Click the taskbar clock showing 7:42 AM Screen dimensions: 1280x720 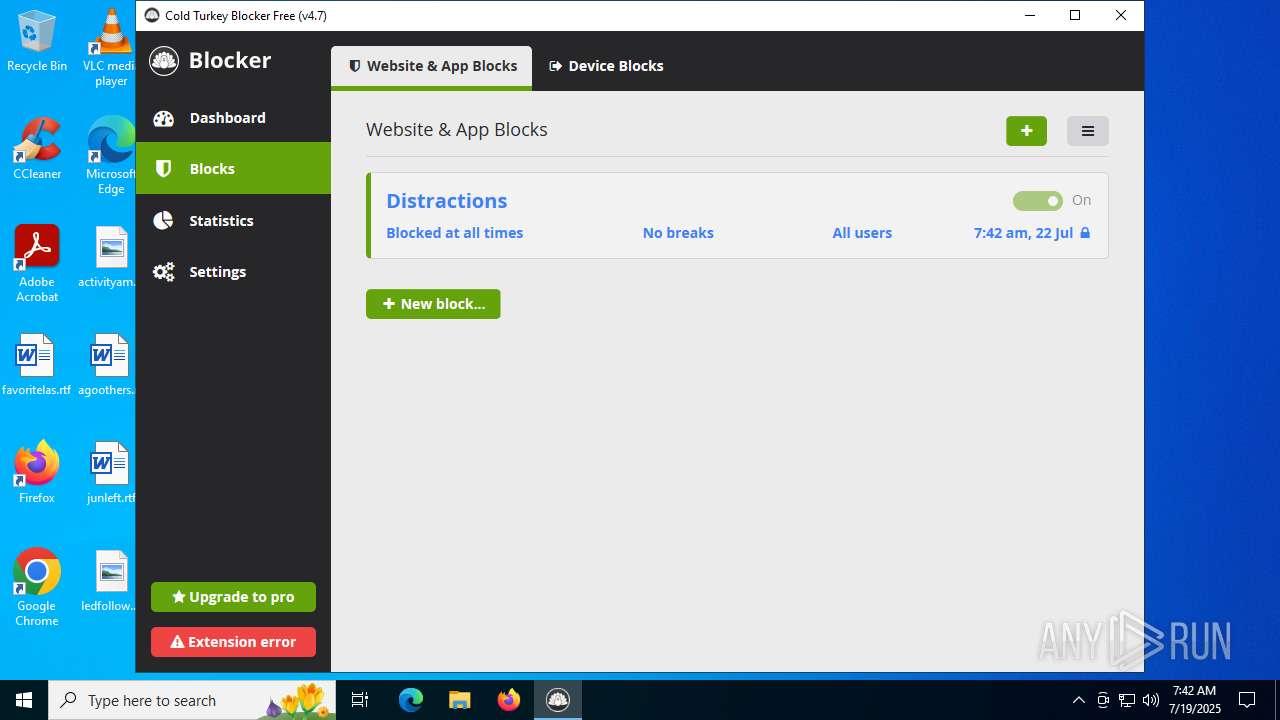tap(1194, 700)
